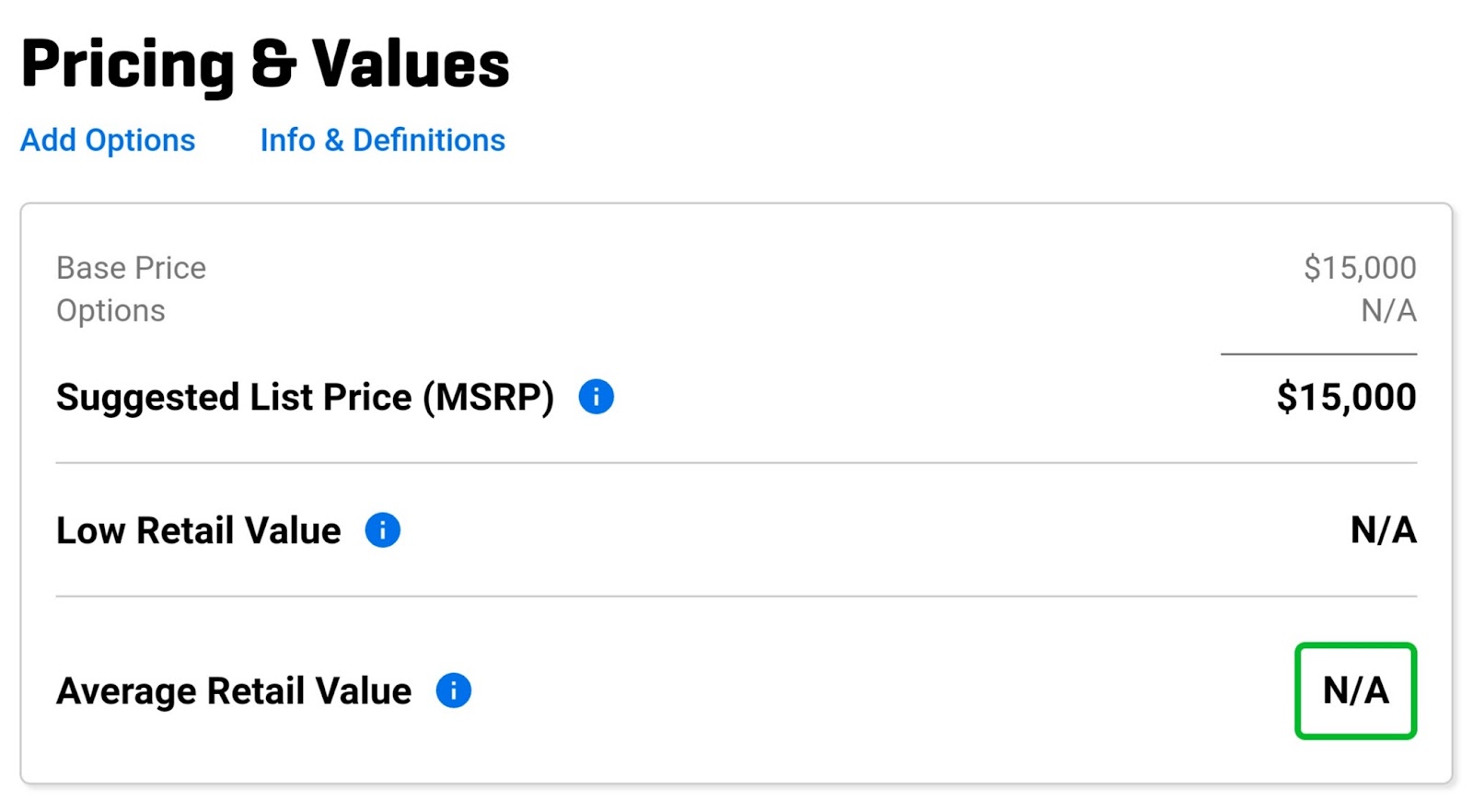Click the divider below the MSRP row
Screen dimensions: 1473x812
pyautogui.click(x=736, y=463)
